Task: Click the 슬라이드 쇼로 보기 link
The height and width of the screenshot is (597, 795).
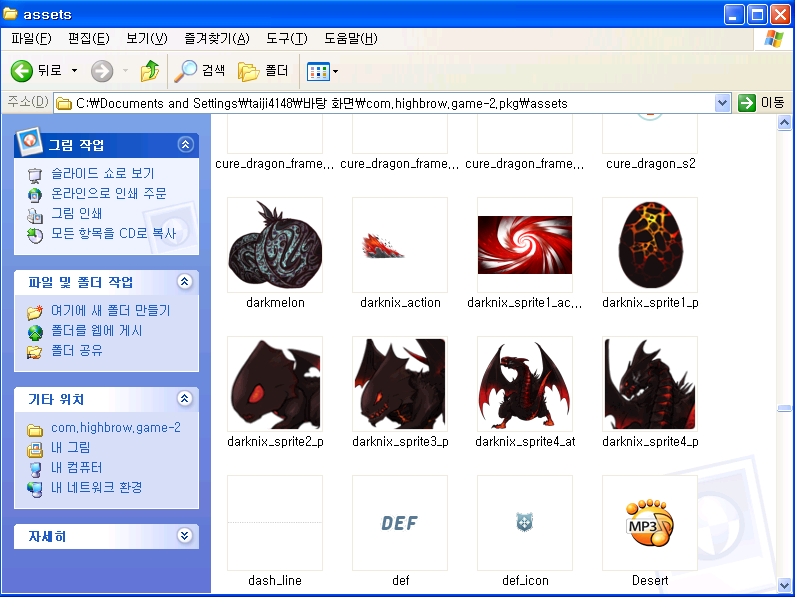Action: click(x=102, y=174)
